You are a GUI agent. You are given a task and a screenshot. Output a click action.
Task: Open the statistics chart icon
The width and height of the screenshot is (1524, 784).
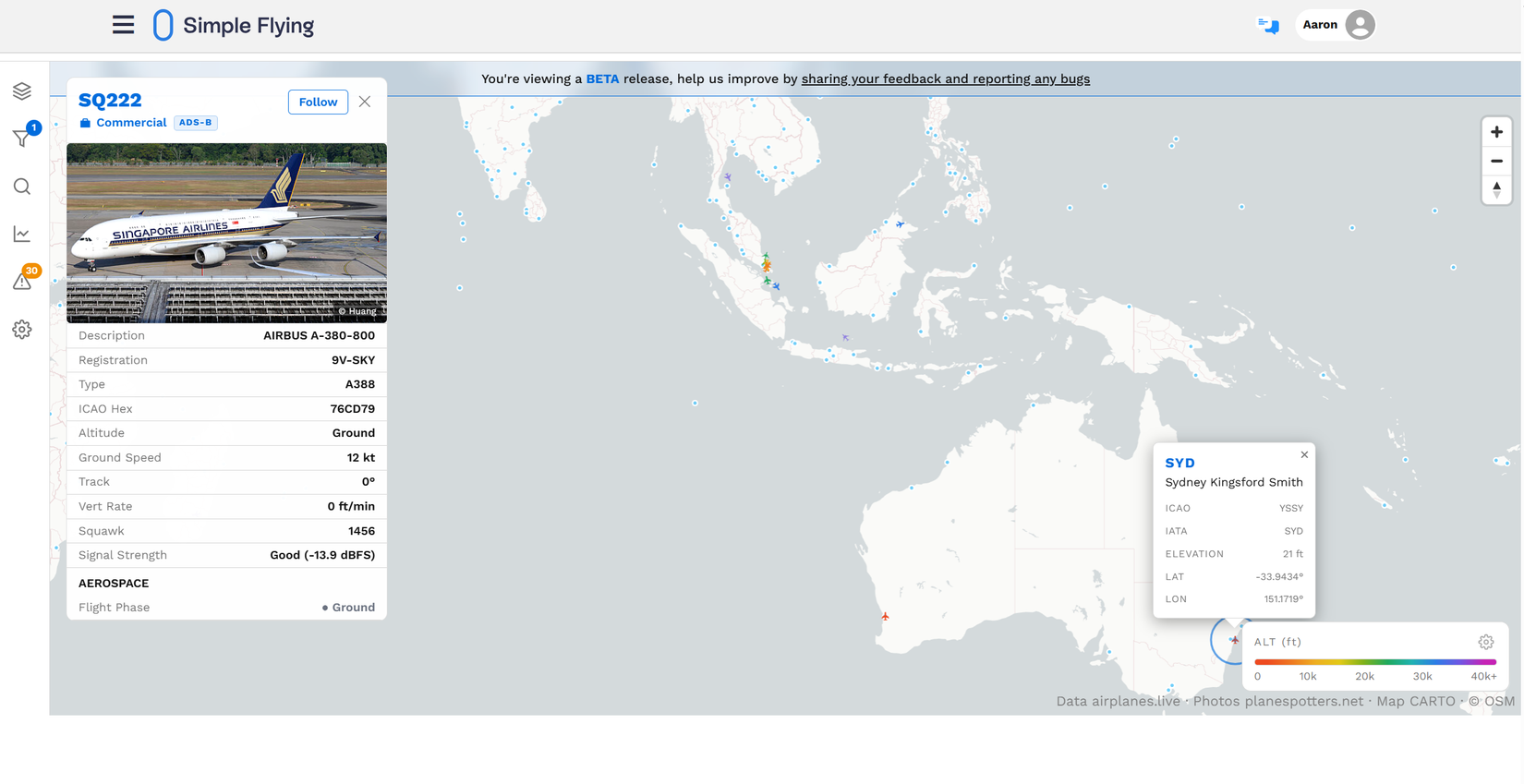(22, 235)
